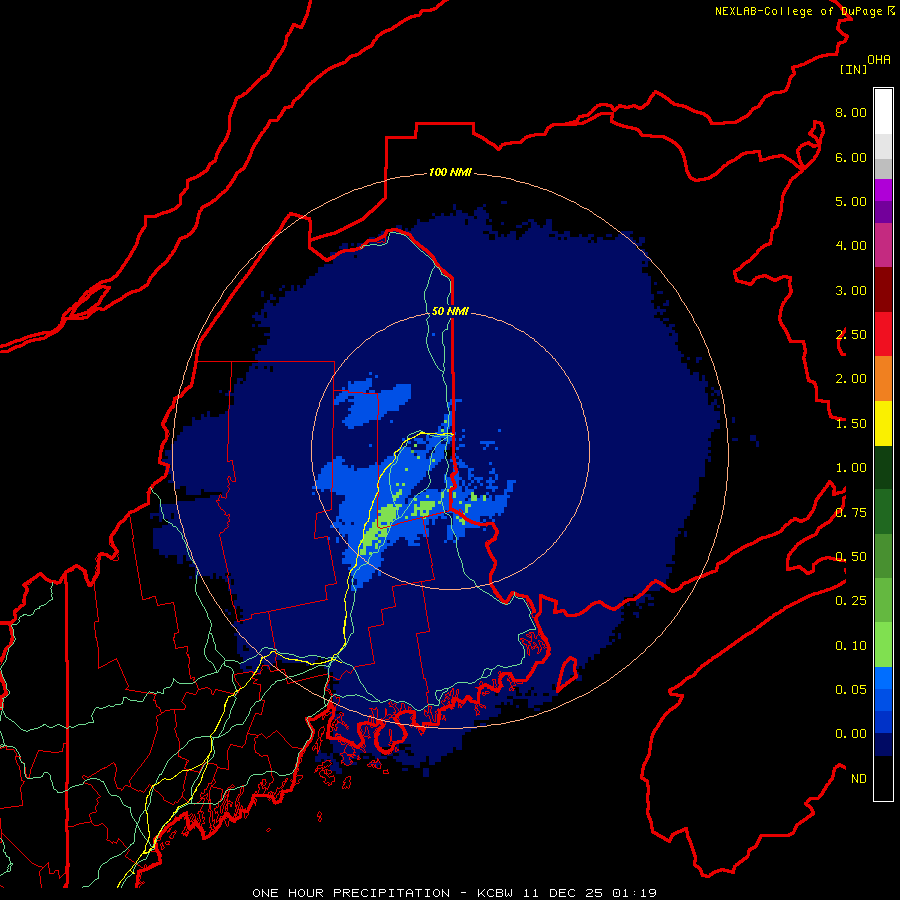Click the OHA product label above the scale
Image resolution: width=900 pixels, height=900 pixels.
point(879,60)
